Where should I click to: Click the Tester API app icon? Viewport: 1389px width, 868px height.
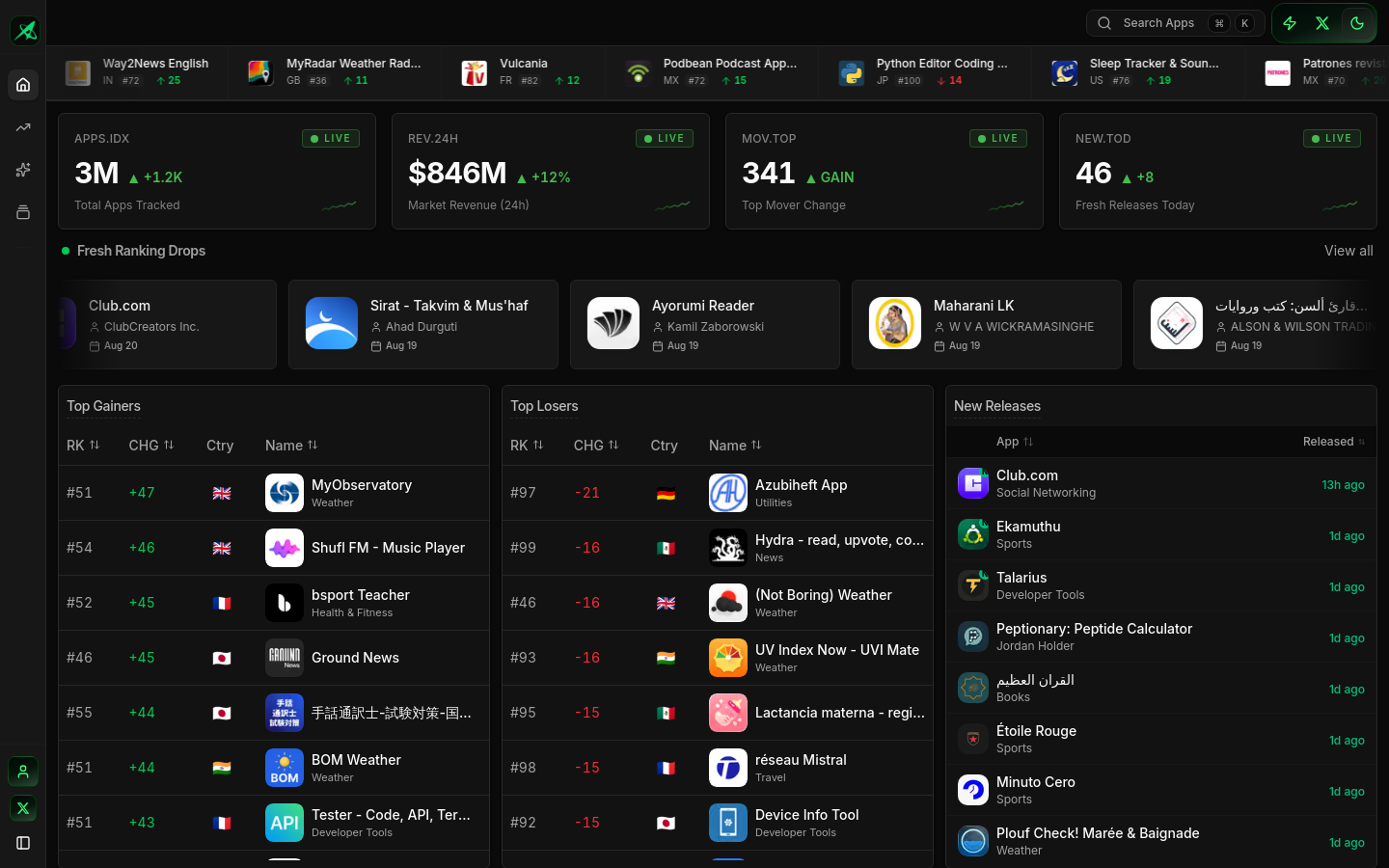point(285,823)
